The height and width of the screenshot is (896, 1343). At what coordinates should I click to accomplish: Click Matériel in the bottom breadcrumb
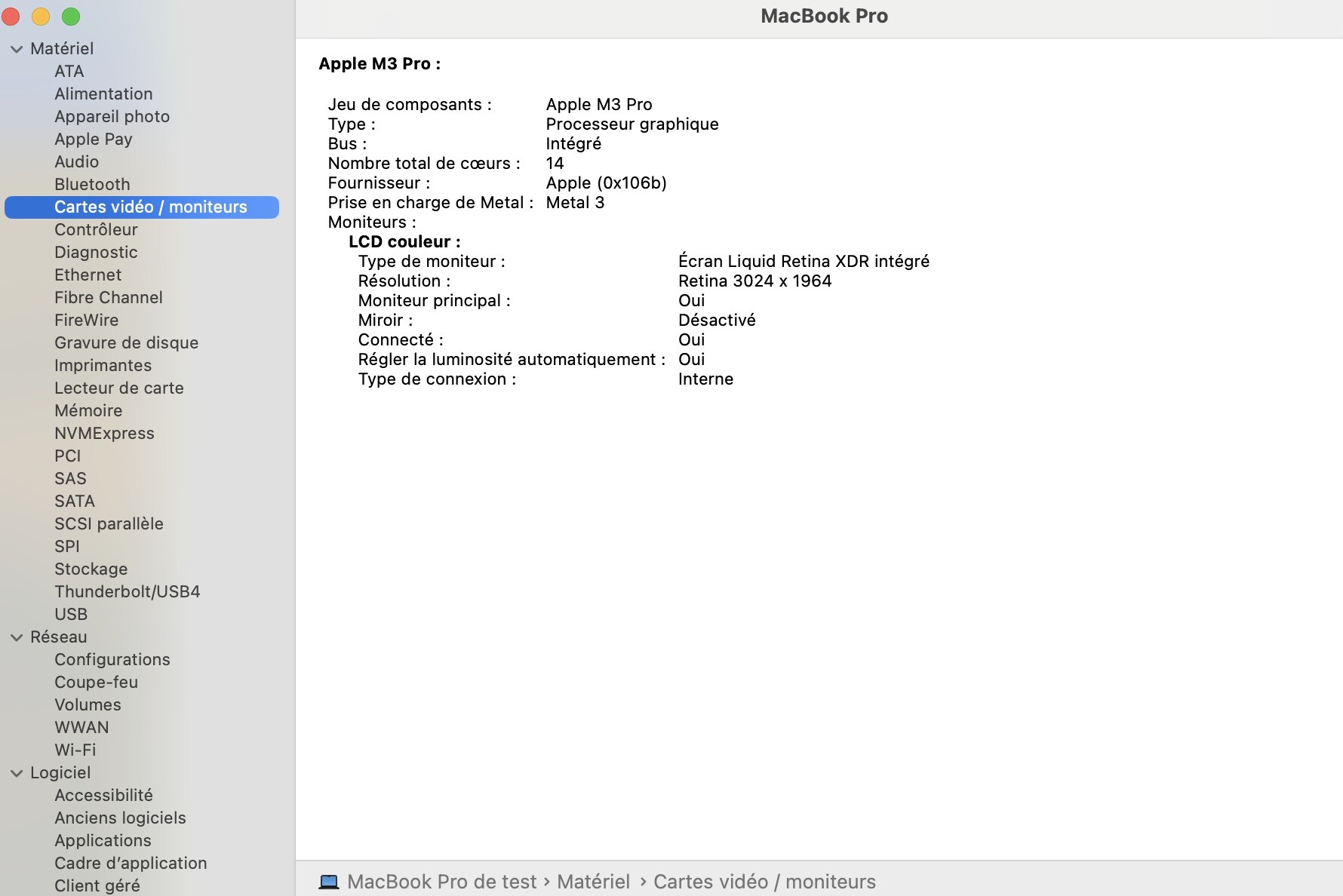click(593, 881)
